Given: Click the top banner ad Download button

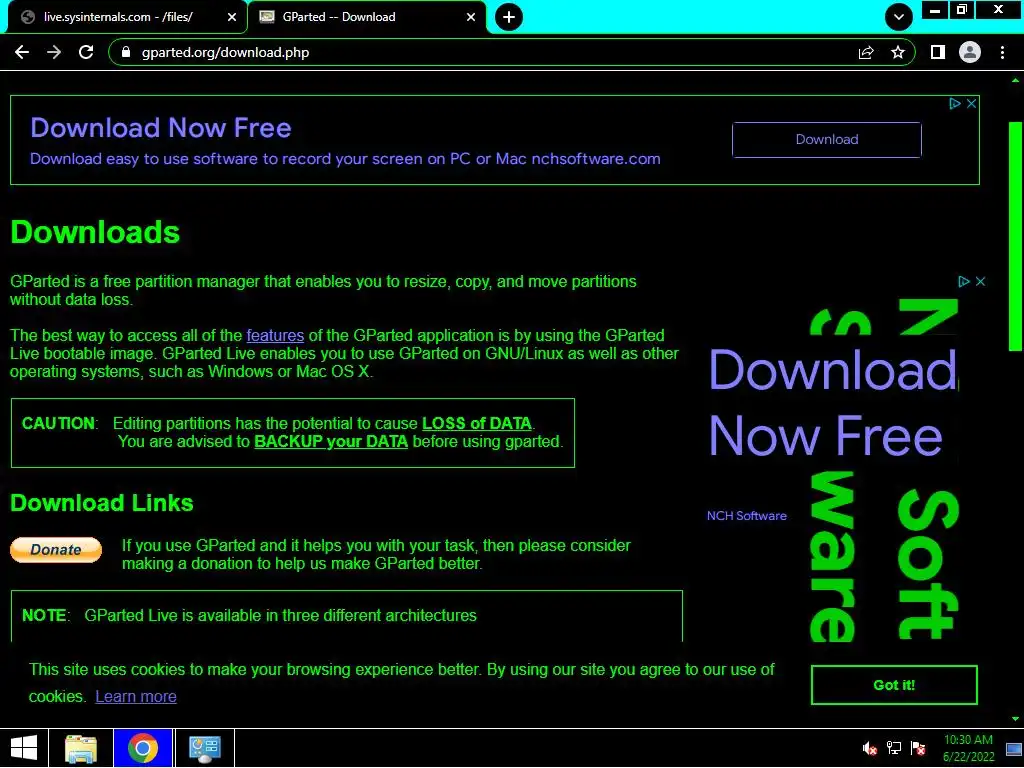Looking at the screenshot, I should click(827, 139).
